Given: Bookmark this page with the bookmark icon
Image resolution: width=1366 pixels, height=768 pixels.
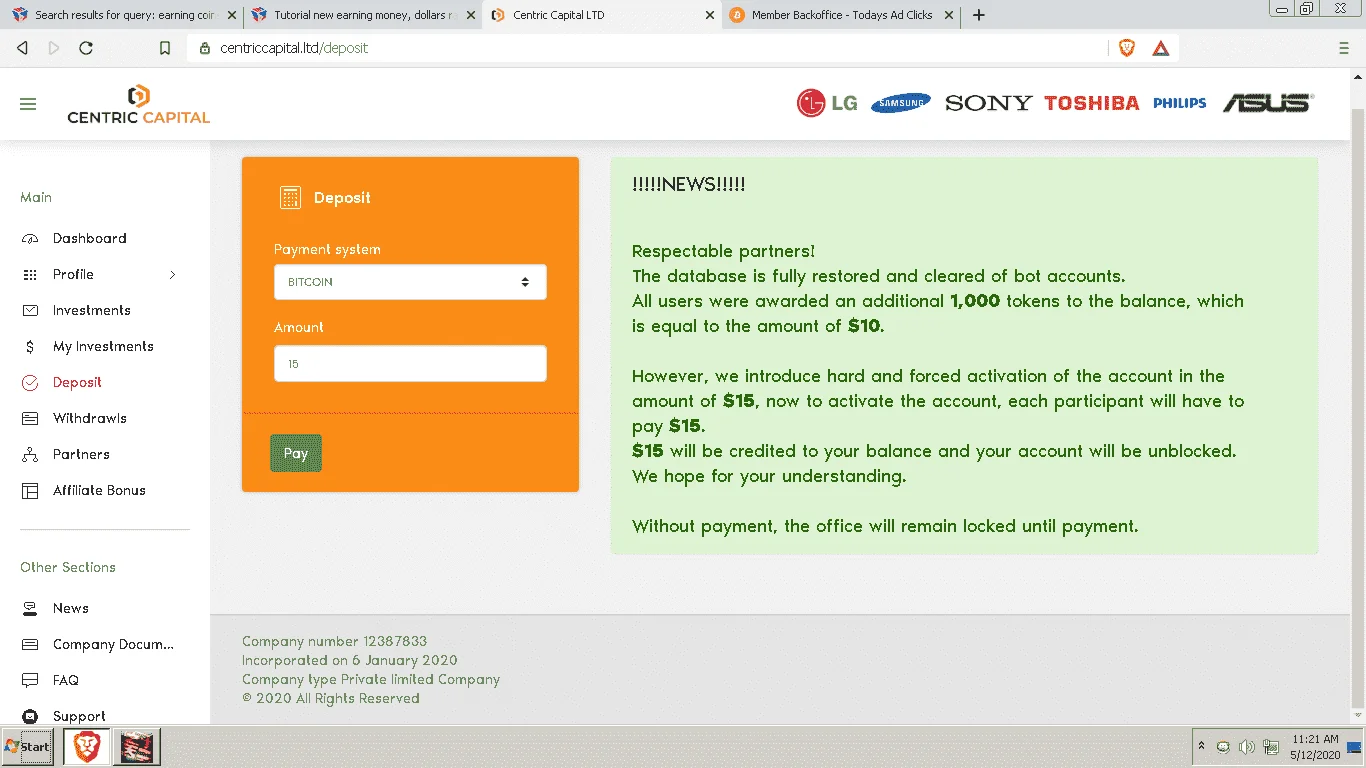Looking at the screenshot, I should [x=166, y=48].
